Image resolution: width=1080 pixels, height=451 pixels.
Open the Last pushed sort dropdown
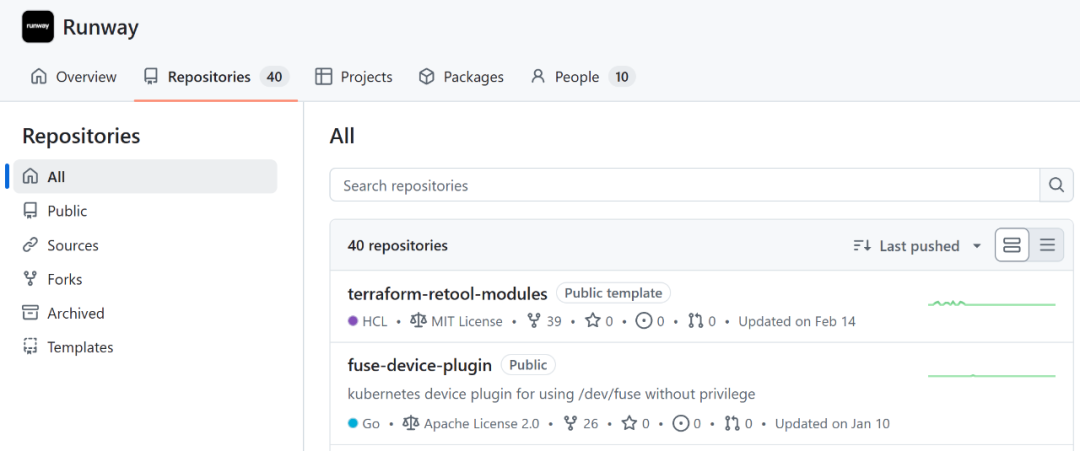pyautogui.click(x=917, y=246)
